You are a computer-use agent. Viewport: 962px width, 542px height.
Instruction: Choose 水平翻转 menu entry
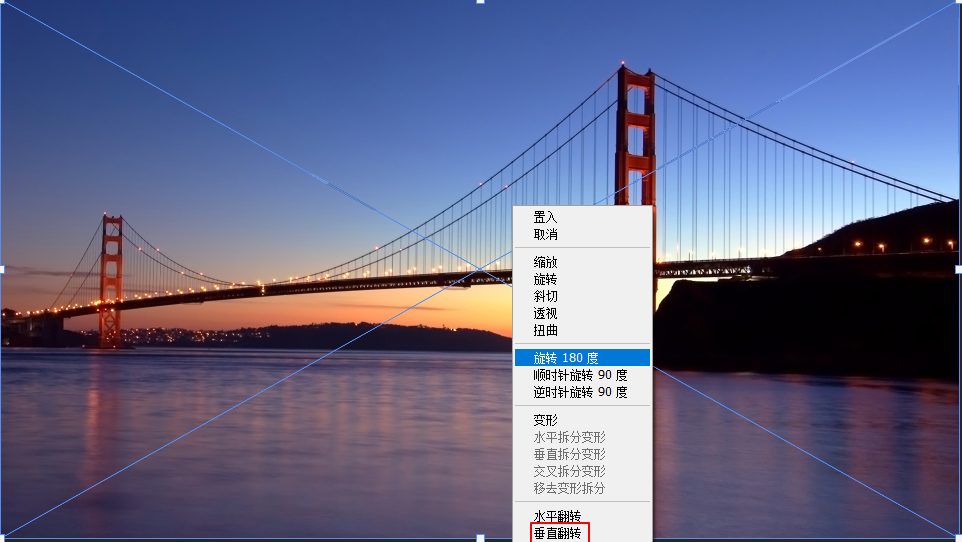click(582, 516)
